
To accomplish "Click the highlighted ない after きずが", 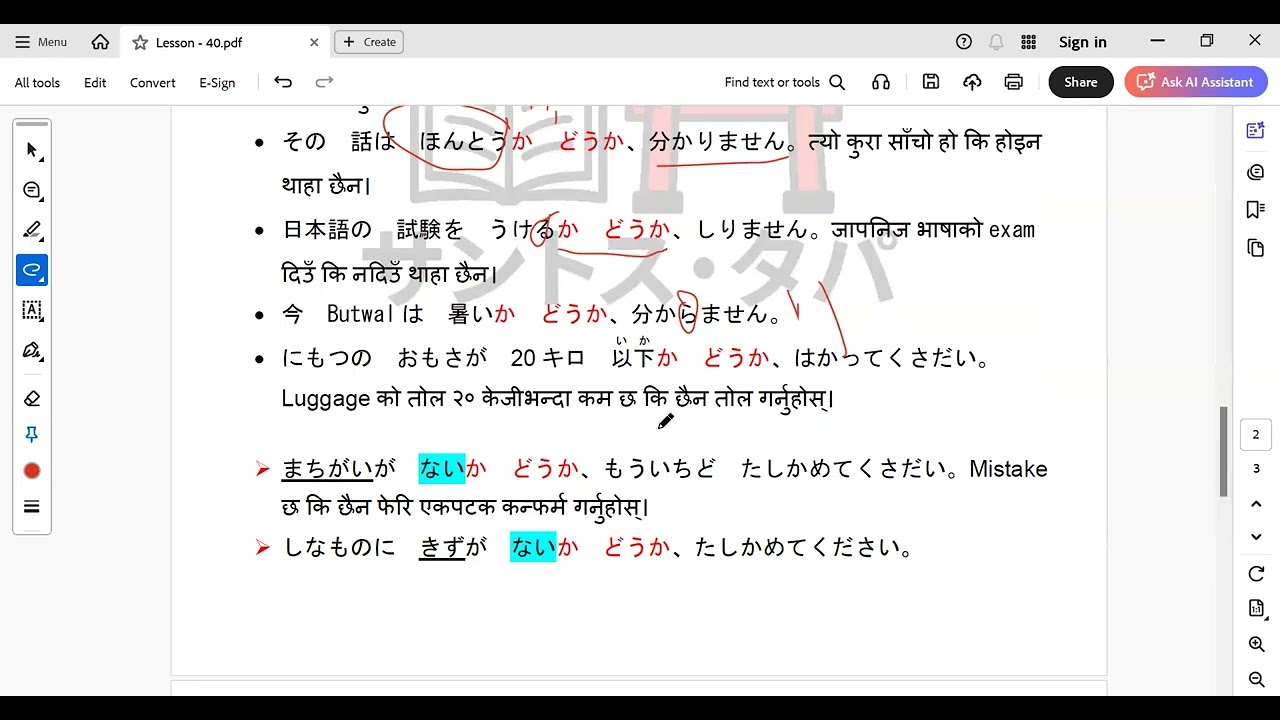I will pos(533,547).
